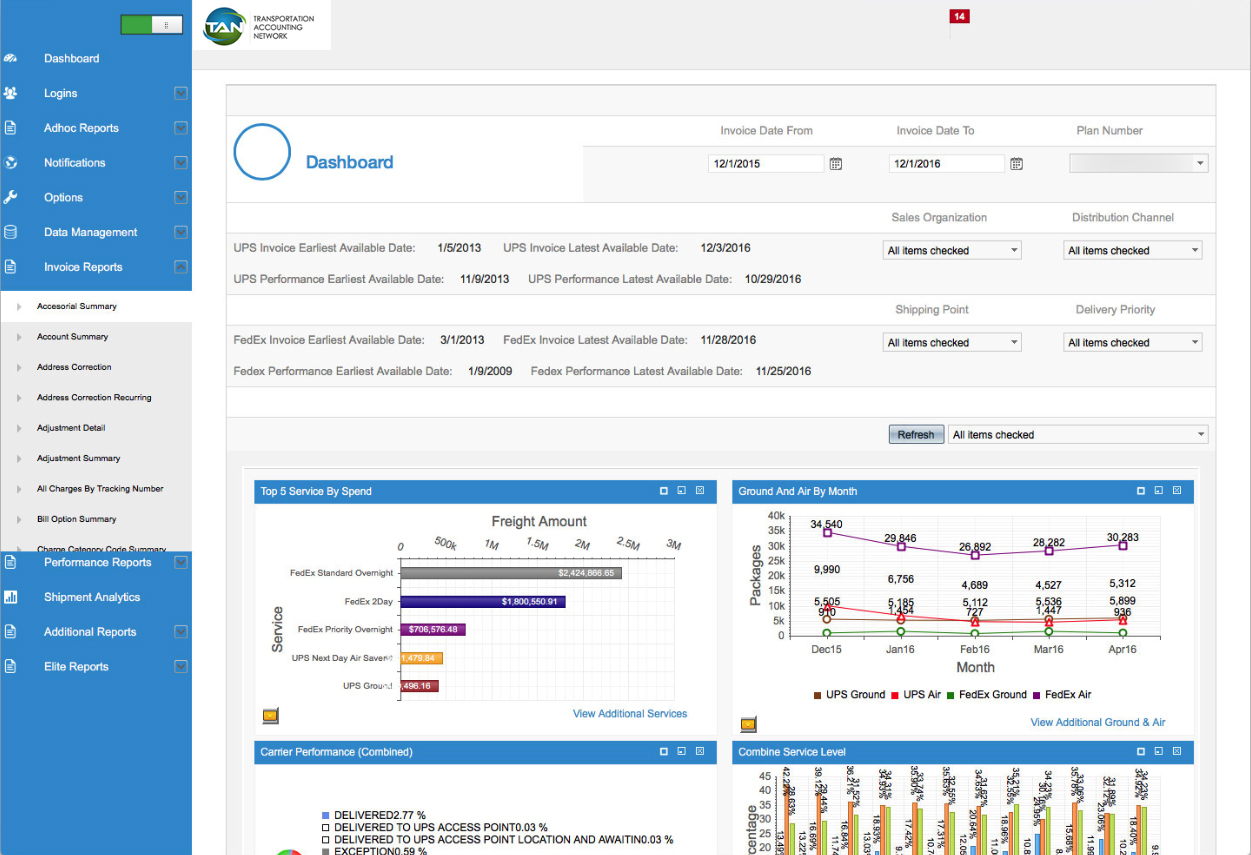
Task: Open the Adjustment Summary report
Action: 78,458
